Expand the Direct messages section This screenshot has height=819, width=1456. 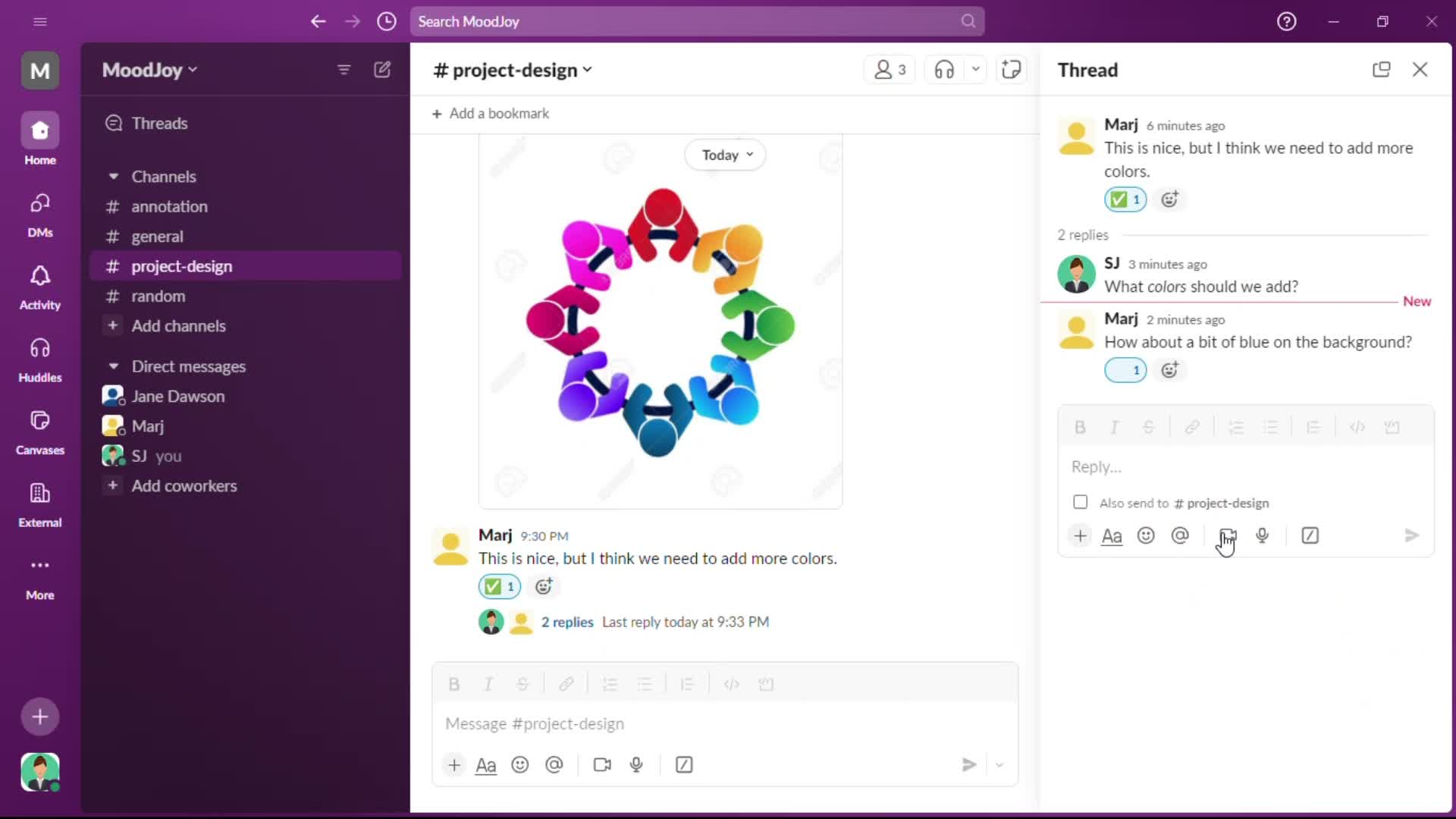(x=112, y=365)
